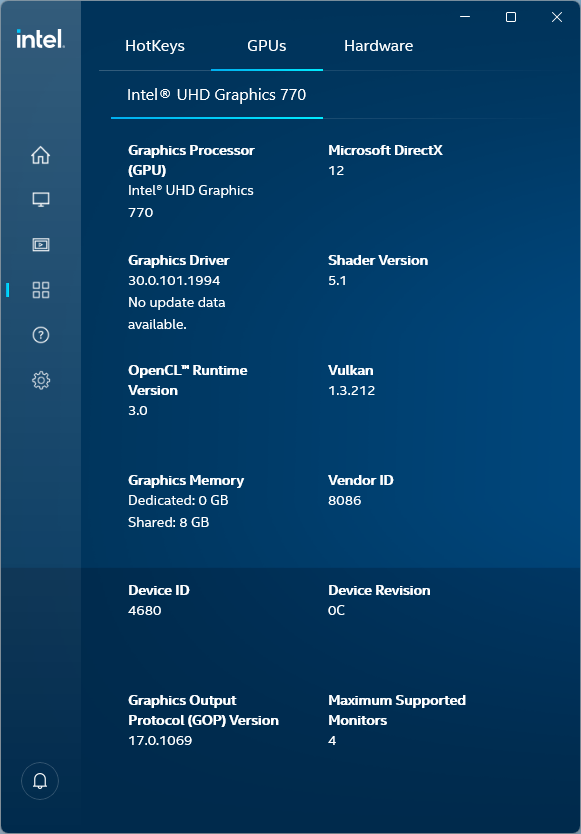Click the OpenCL Runtime Version value 3.0

point(138,411)
